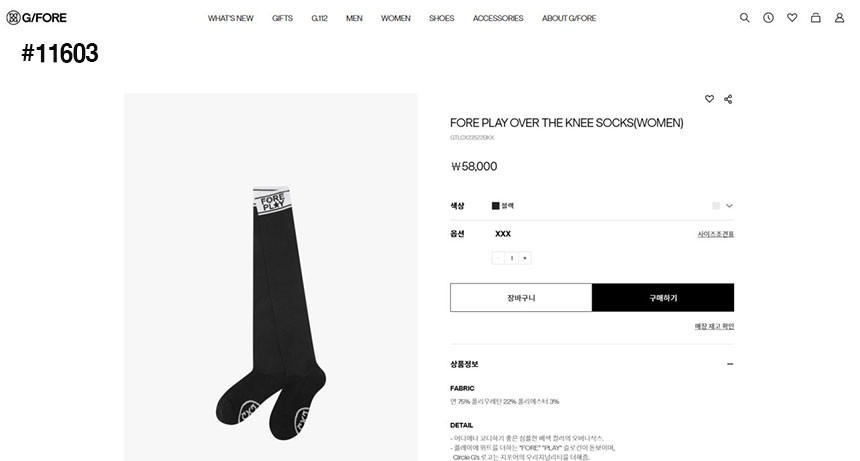Expand the color selection dropdown chevron
This screenshot has height=461, width=860.
point(729,206)
